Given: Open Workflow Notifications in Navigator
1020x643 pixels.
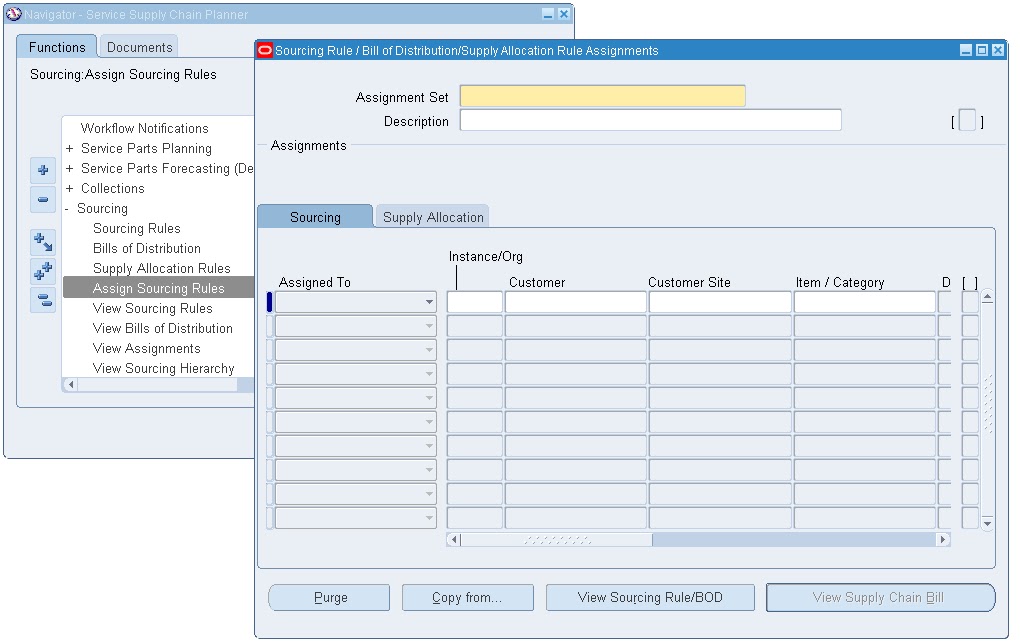Looking at the screenshot, I should (x=144, y=128).
